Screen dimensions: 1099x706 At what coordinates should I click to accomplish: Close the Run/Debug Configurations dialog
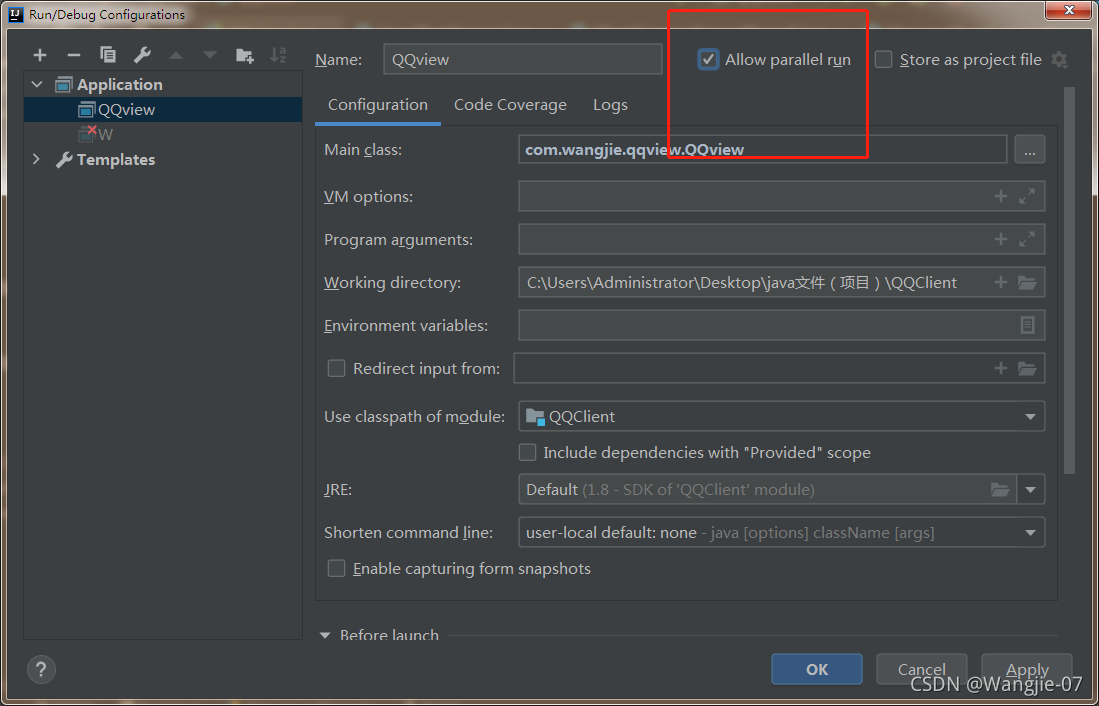pyautogui.click(x=1070, y=10)
